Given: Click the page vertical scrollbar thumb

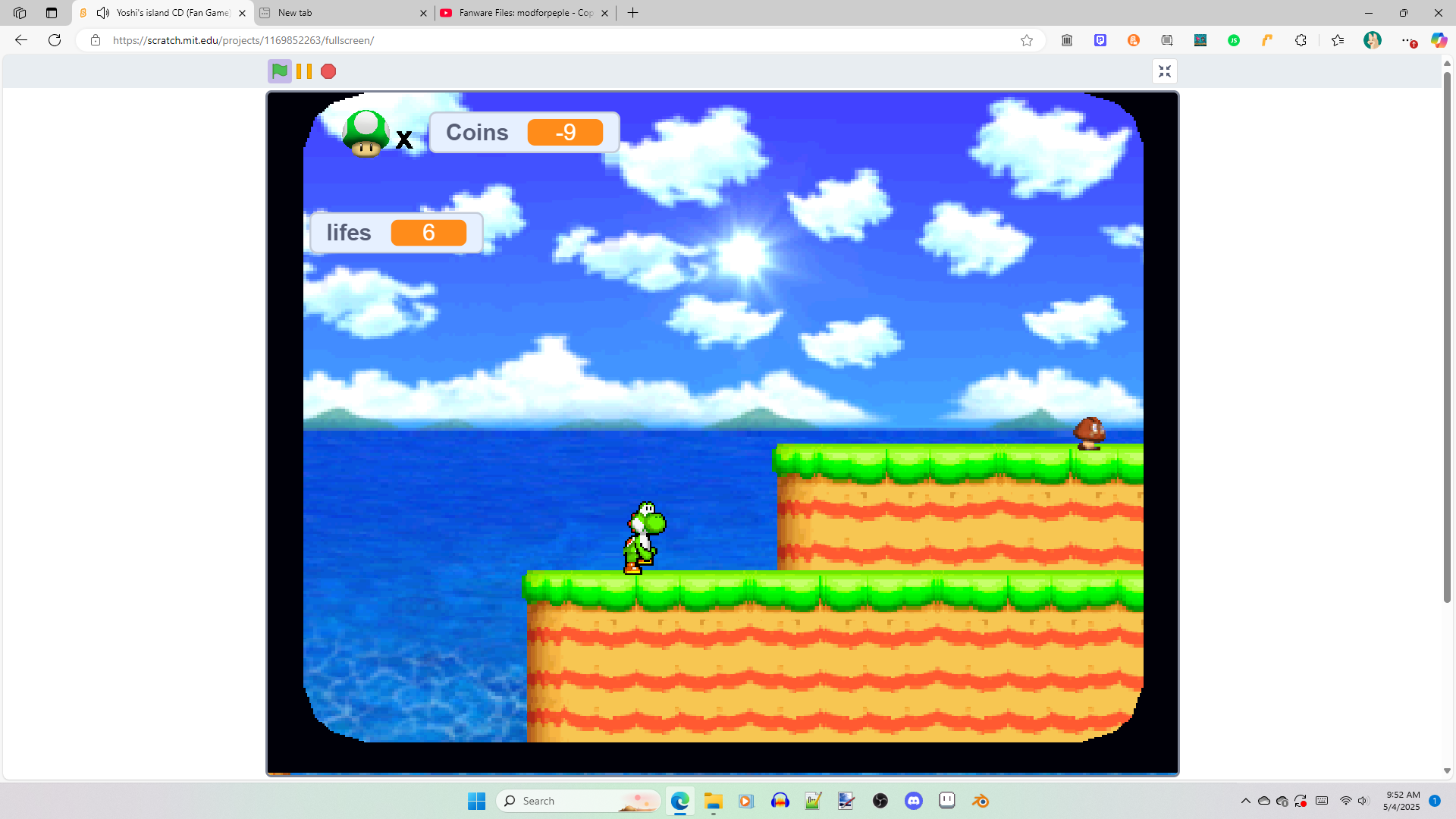Looking at the screenshot, I should click(x=1447, y=337).
